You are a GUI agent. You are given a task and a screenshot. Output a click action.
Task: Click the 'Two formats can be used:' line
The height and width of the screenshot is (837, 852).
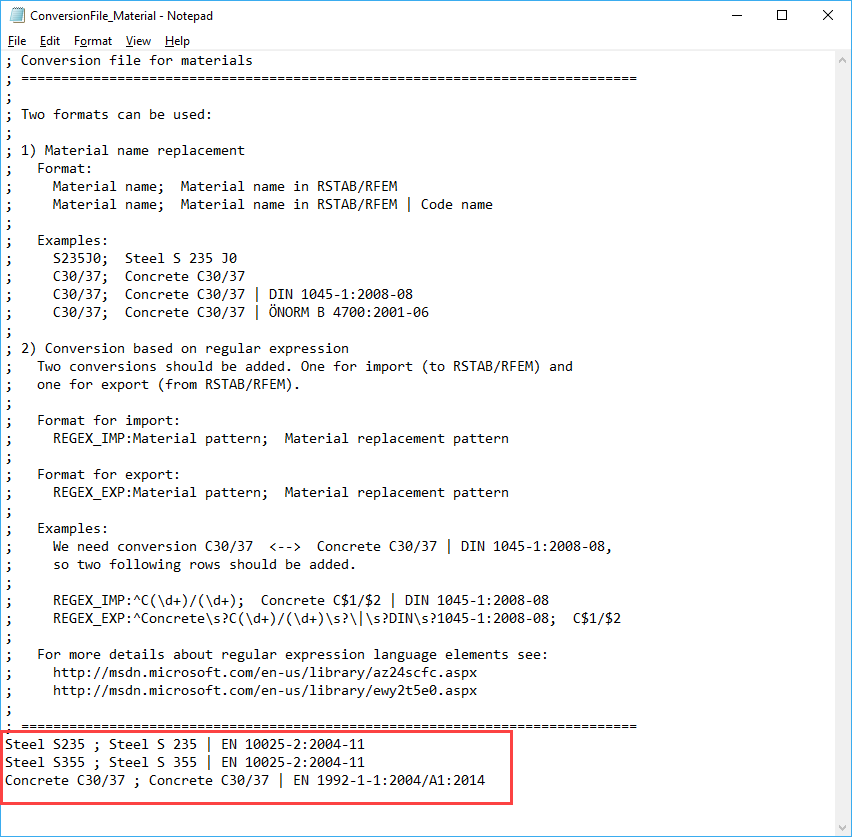click(x=116, y=115)
